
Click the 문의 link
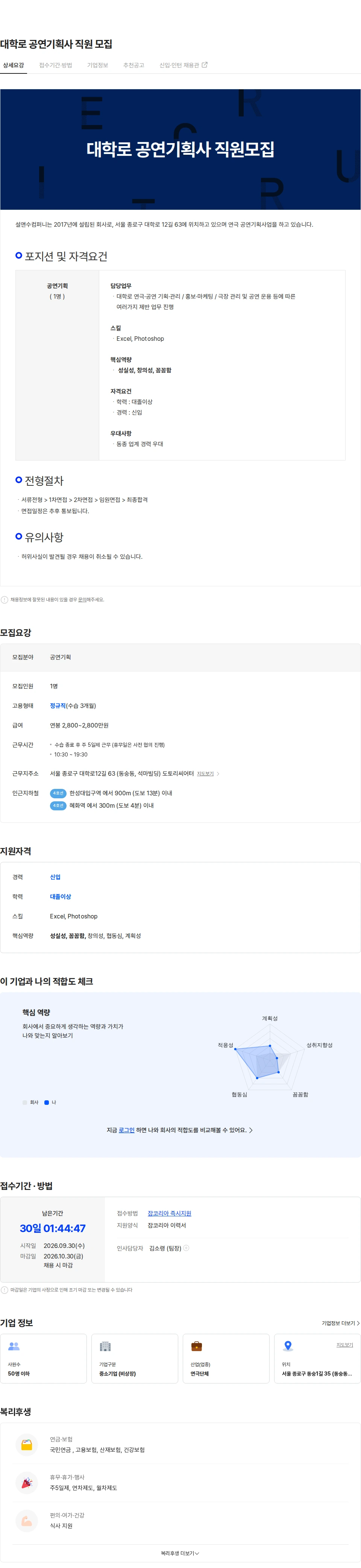[82, 599]
